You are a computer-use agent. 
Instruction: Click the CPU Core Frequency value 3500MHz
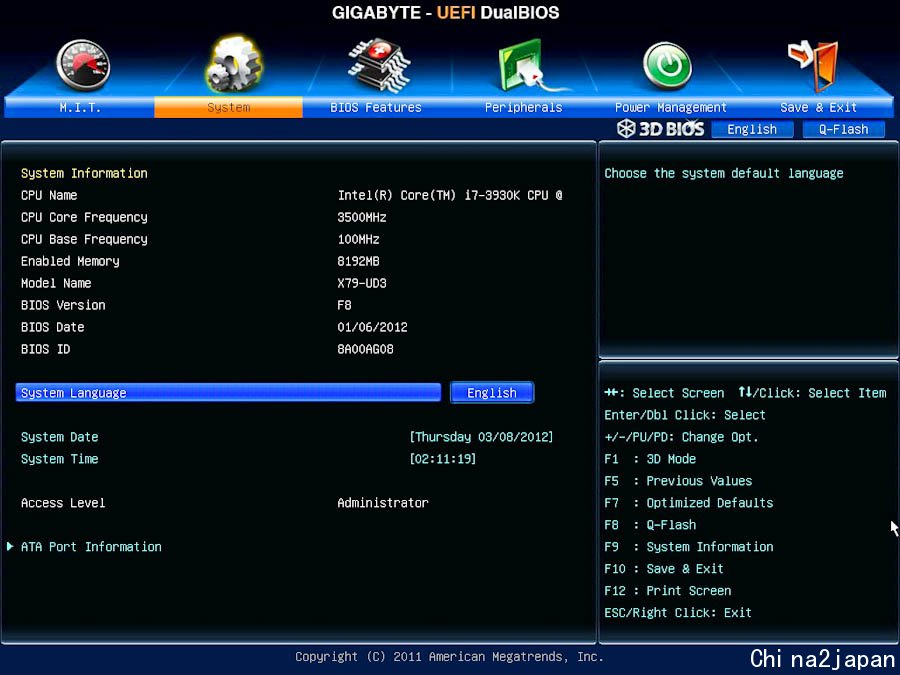(x=362, y=218)
